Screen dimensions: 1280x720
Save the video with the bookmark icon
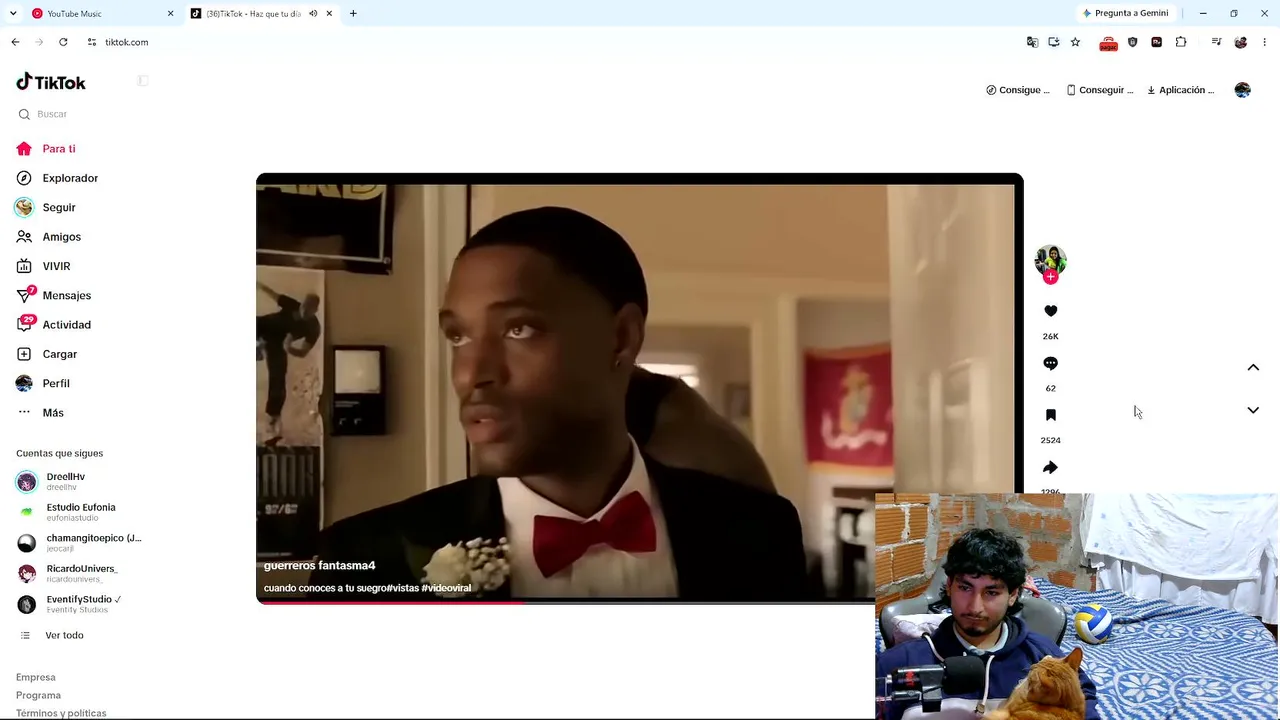[1050, 415]
